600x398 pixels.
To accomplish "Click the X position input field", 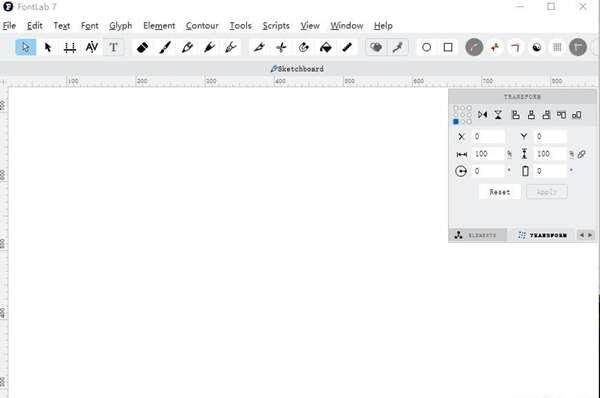I will 488,137.
